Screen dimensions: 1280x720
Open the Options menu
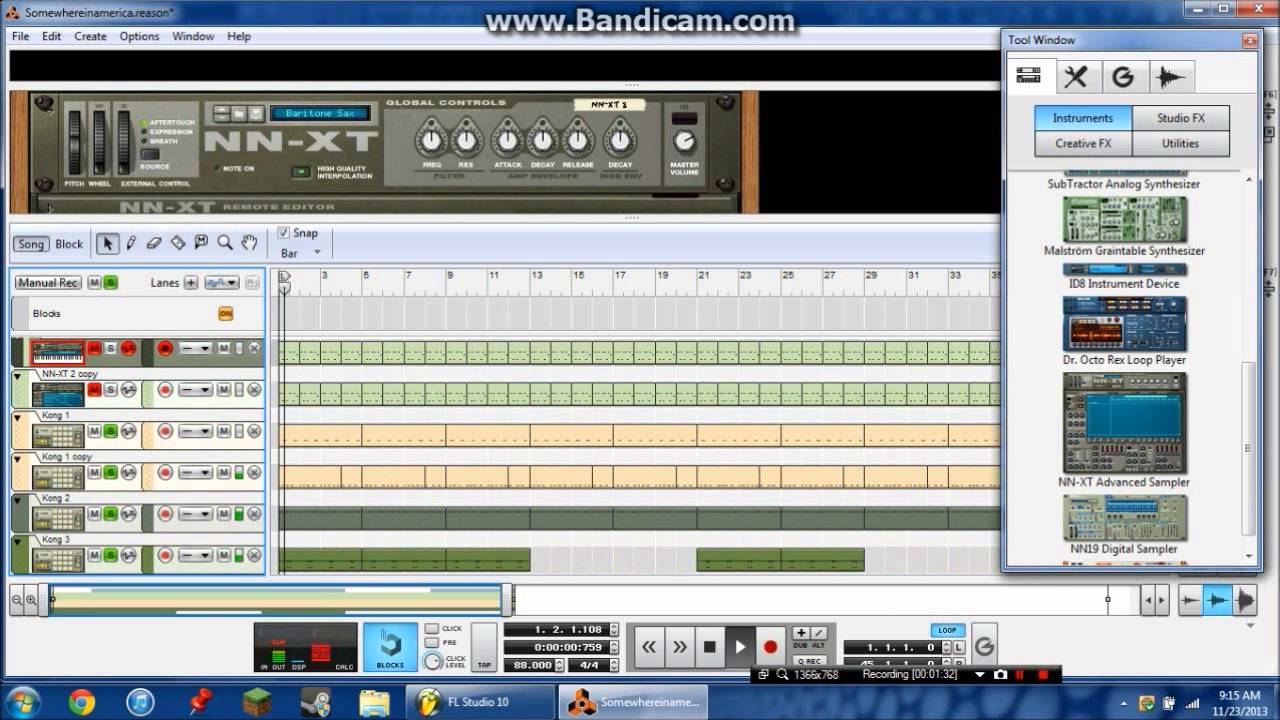[x=139, y=36]
